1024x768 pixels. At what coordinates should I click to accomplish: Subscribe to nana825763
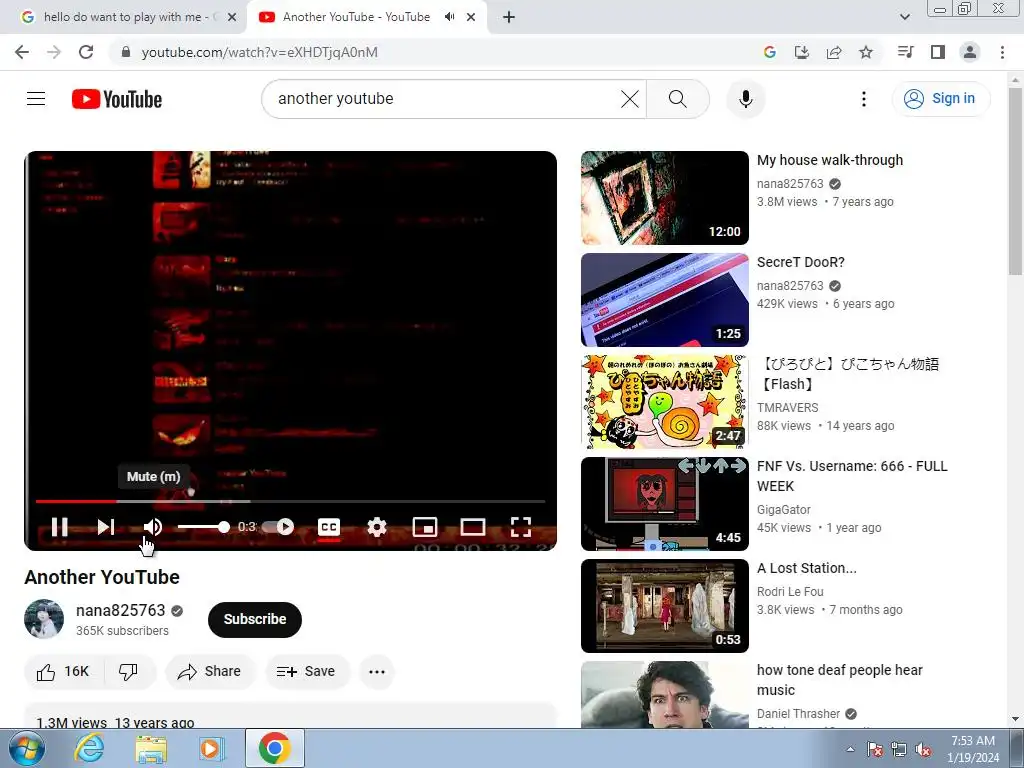(255, 619)
